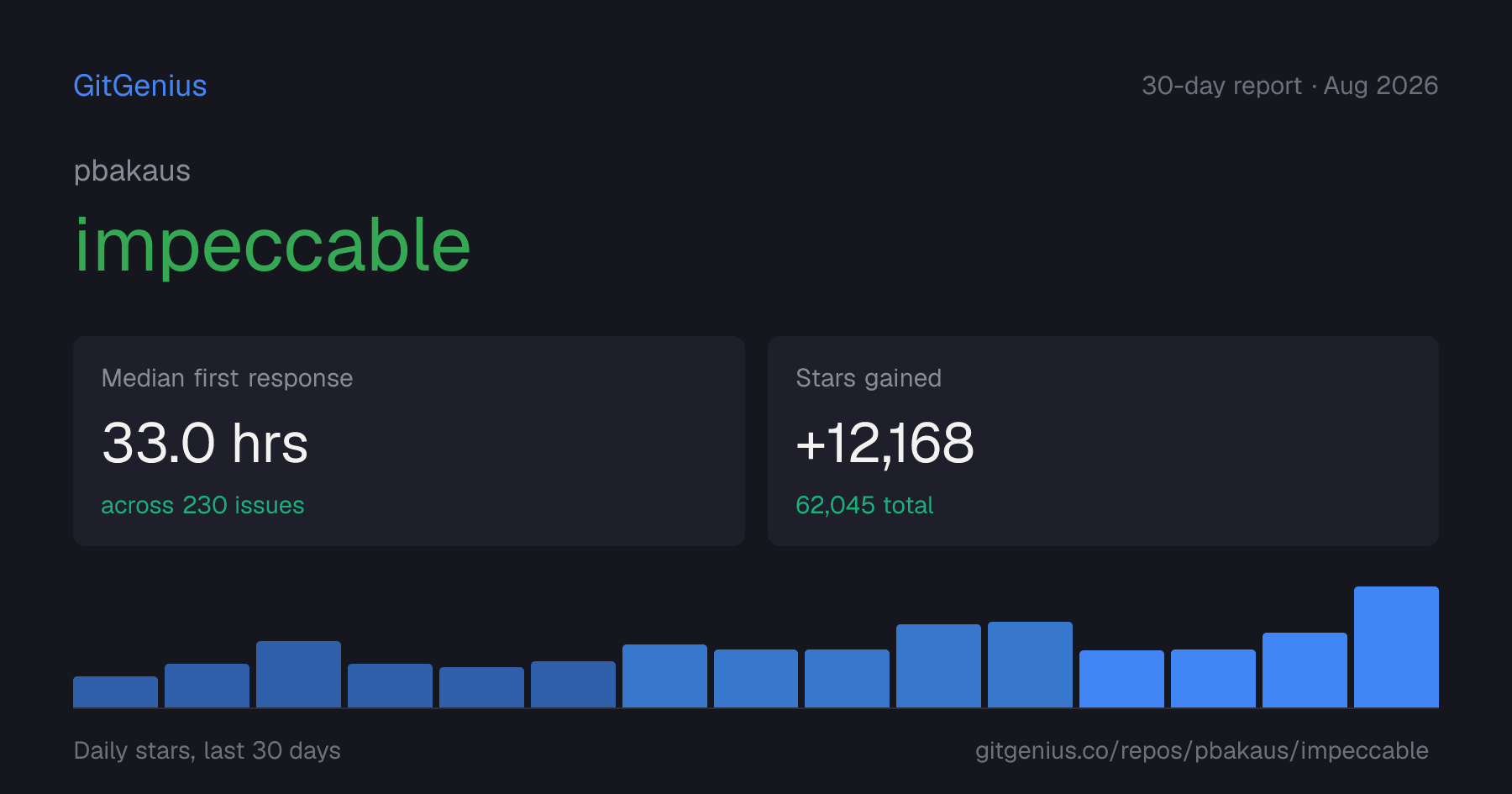This screenshot has height=794, width=1512.
Task: Select the across 230 issues text
Action: pos(202,505)
